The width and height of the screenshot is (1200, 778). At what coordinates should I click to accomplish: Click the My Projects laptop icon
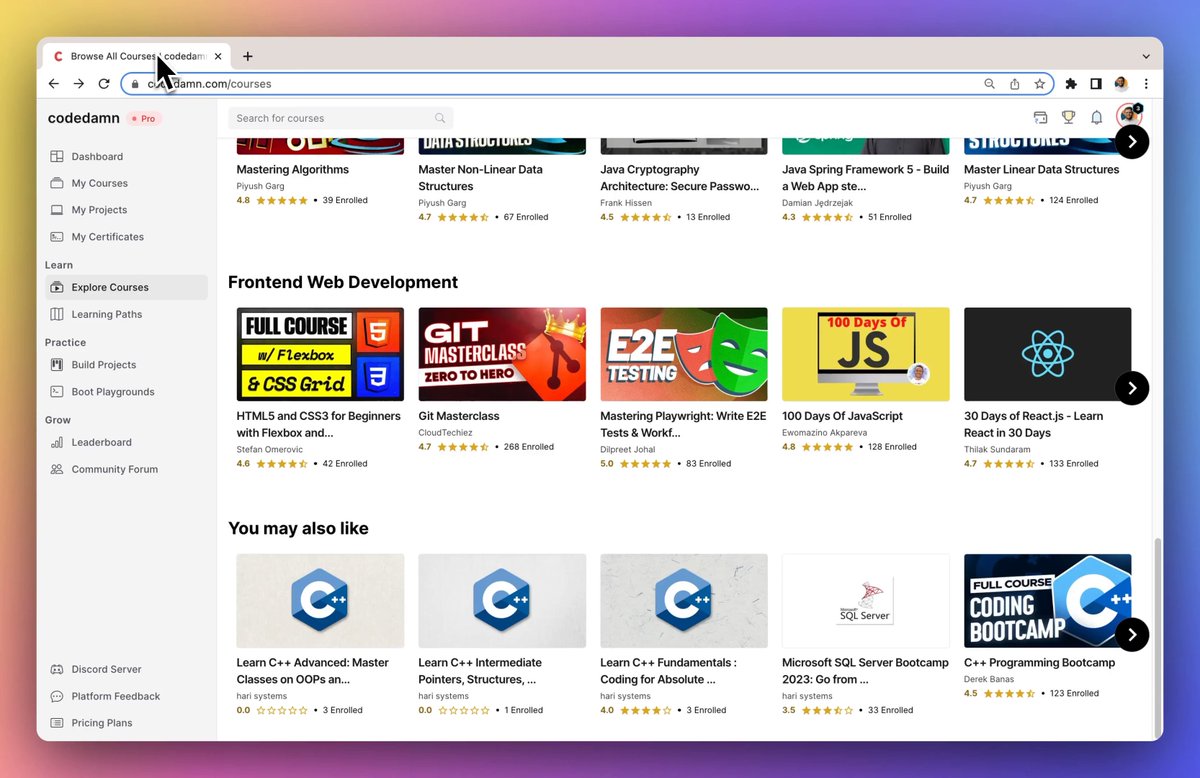click(57, 210)
